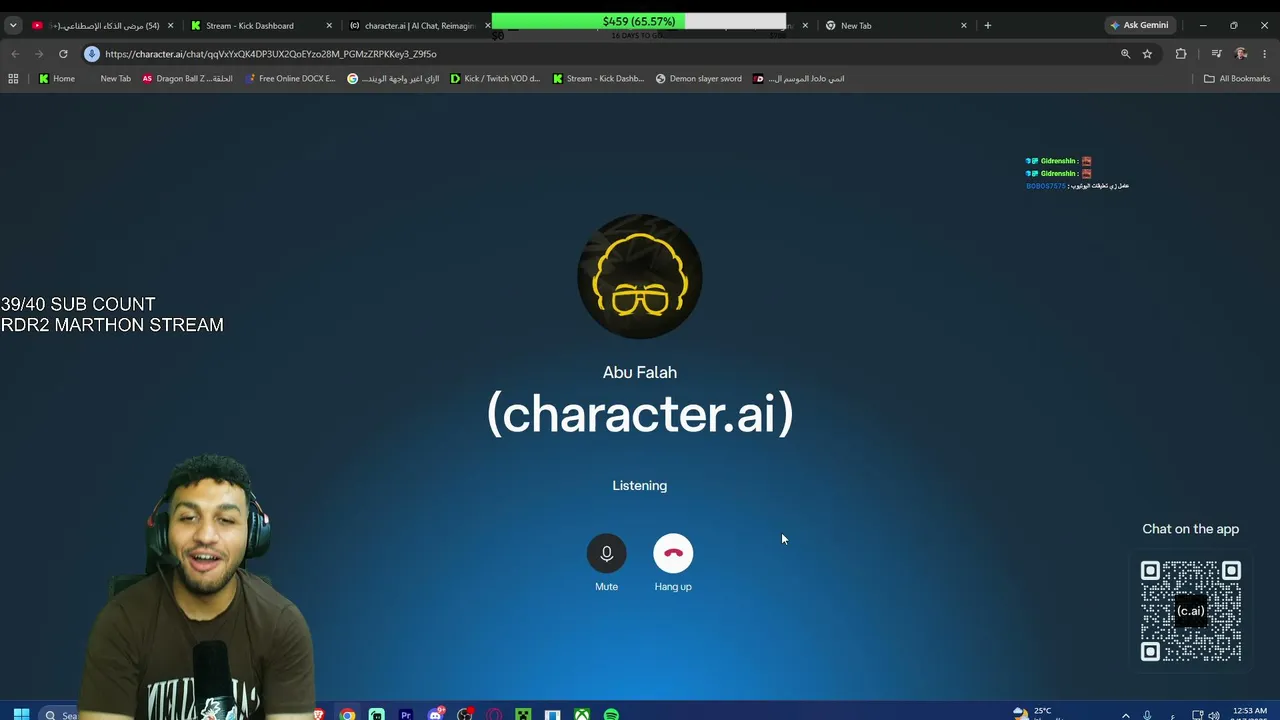Viewport: 1280px width, 720px height.
Task: Open the All Bookmarks folder
Action: click(1237, 78)
